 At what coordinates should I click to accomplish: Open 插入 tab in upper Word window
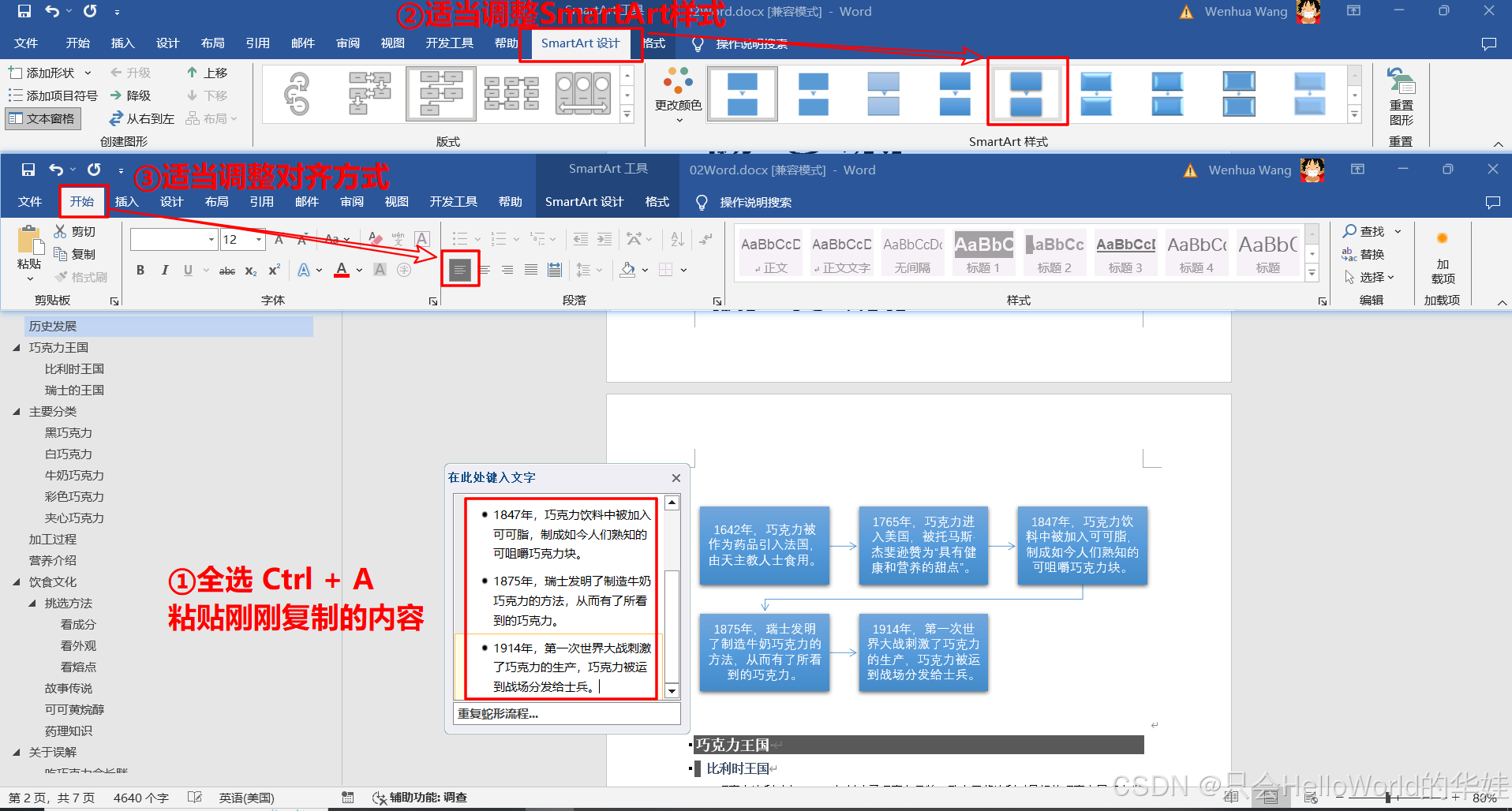click(122, 43)
